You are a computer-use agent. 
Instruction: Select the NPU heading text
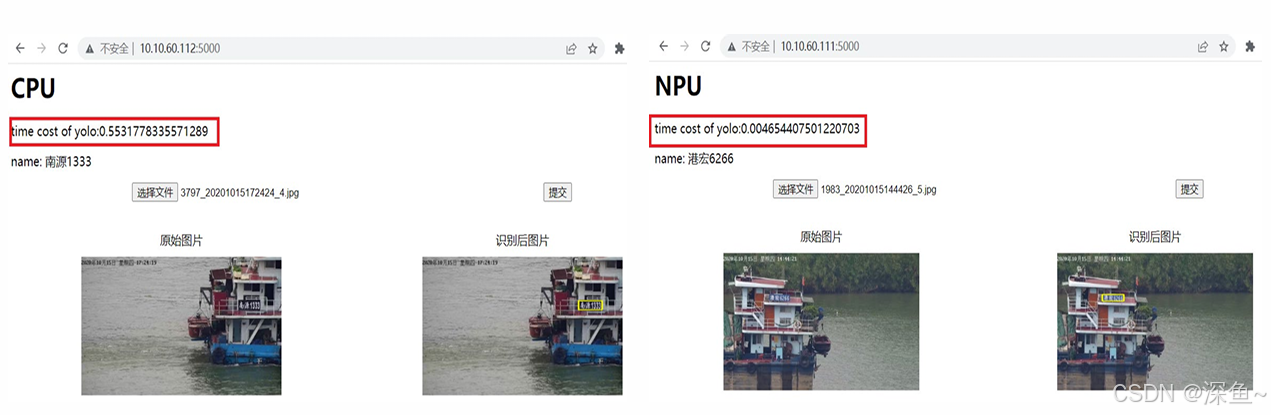point(678,86)
